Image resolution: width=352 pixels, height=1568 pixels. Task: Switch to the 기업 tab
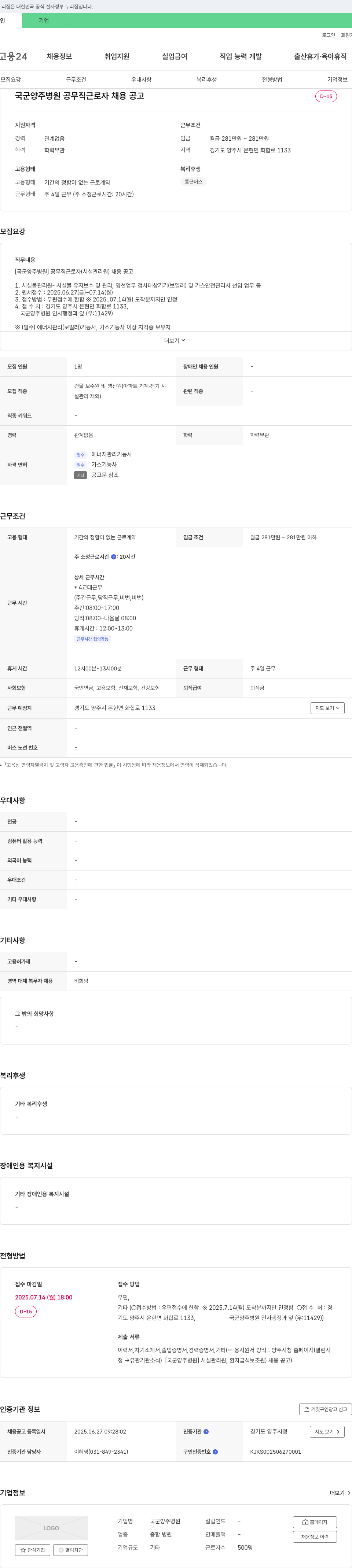coord(44,21)
